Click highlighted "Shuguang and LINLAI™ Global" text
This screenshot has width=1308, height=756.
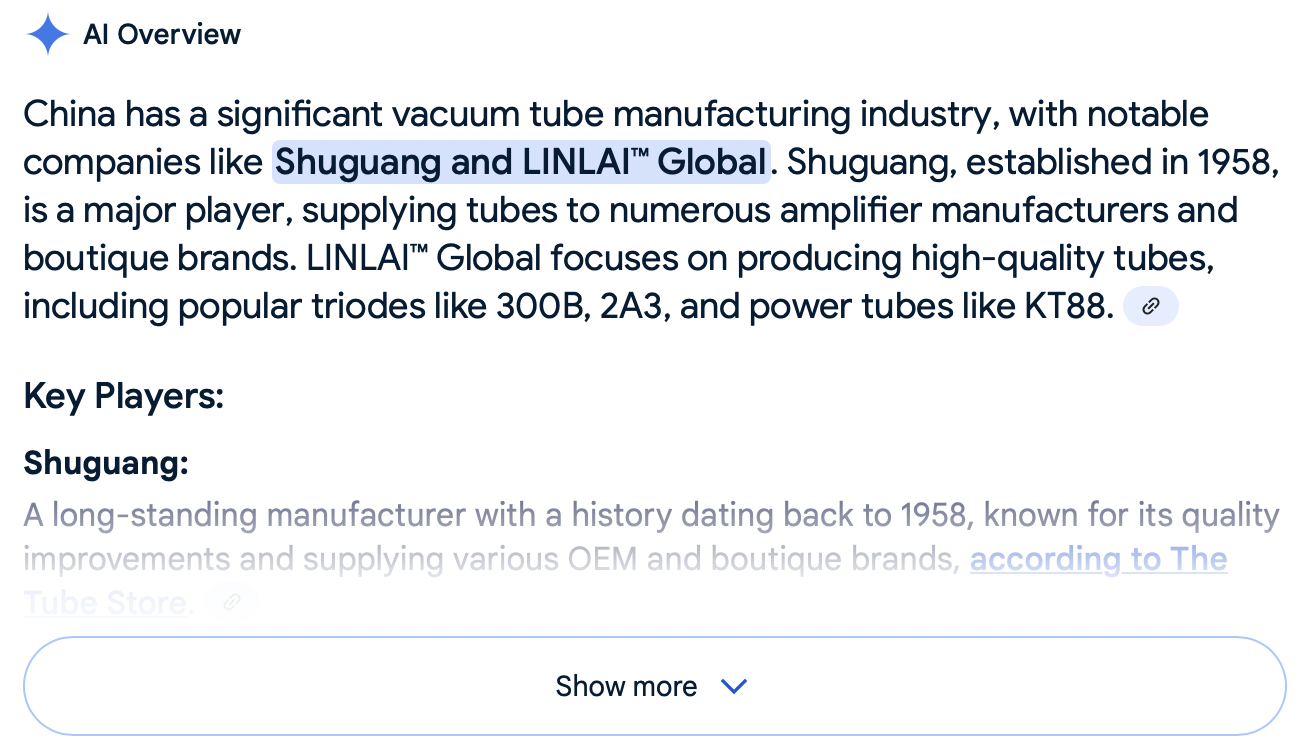[x=520, y=162]
